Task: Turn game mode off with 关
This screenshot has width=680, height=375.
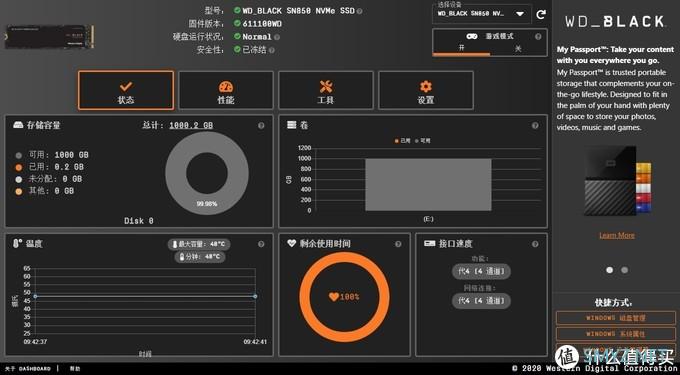Action: click(518, 48)
